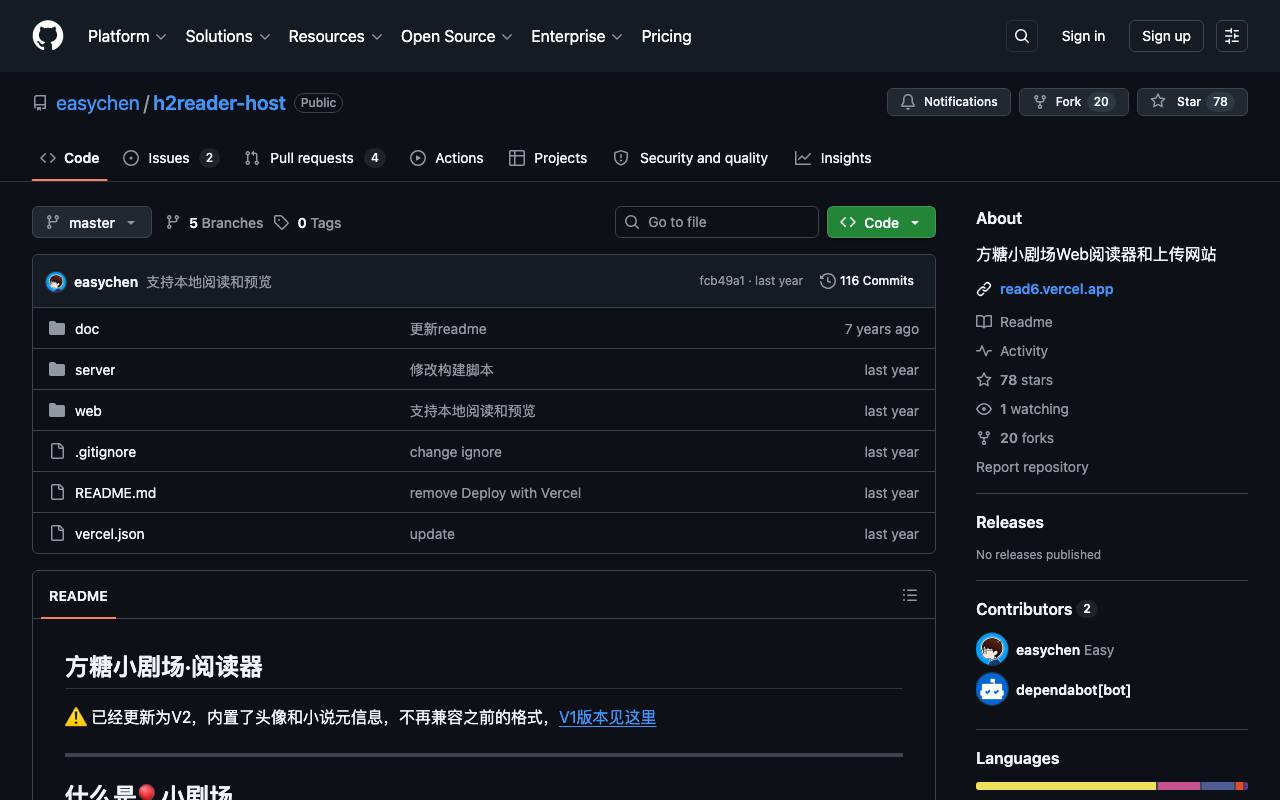Expand the Resources menu

[x=335, y=36]
